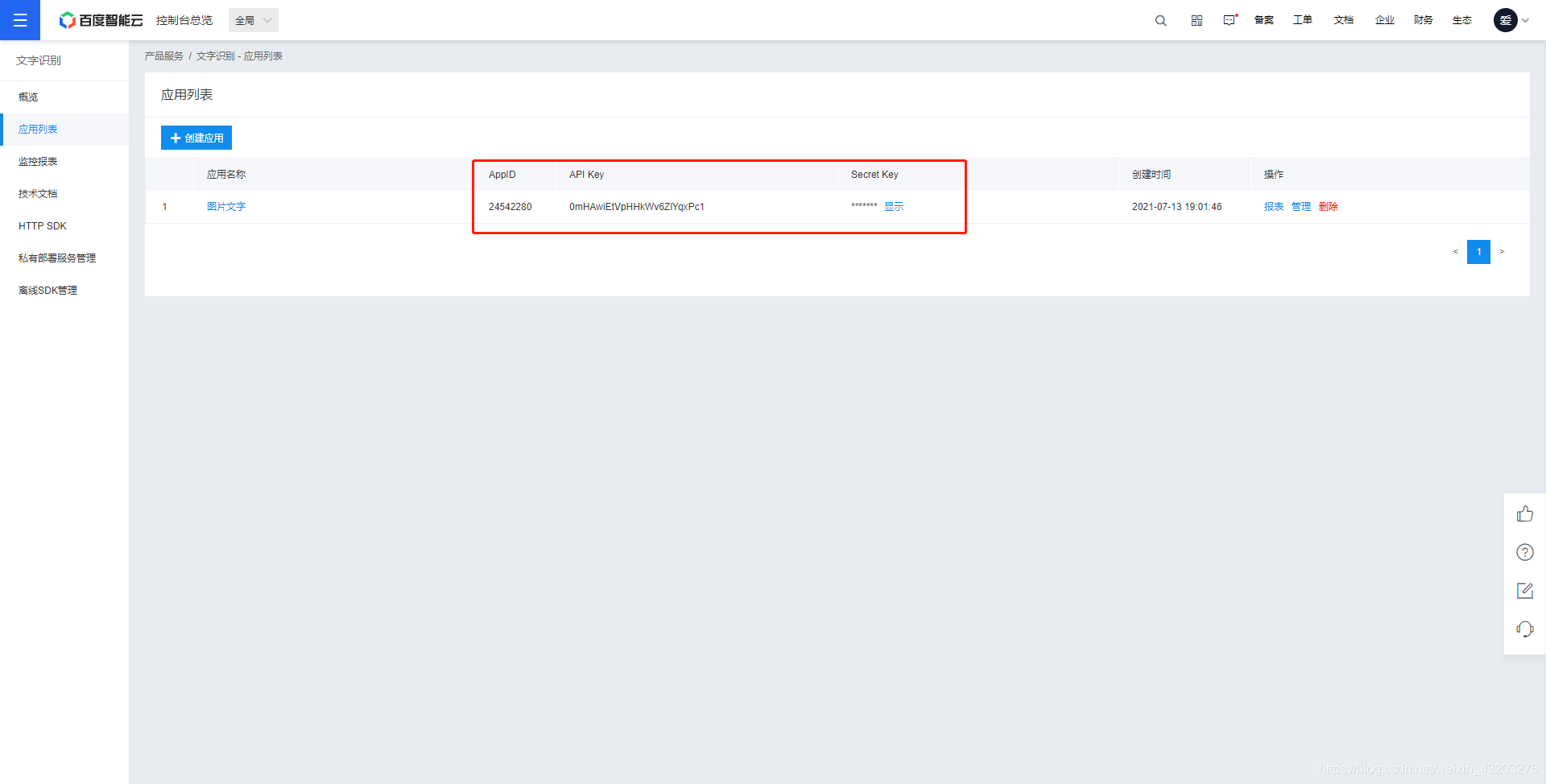Click the Secret Key column header

coord(874,175)
